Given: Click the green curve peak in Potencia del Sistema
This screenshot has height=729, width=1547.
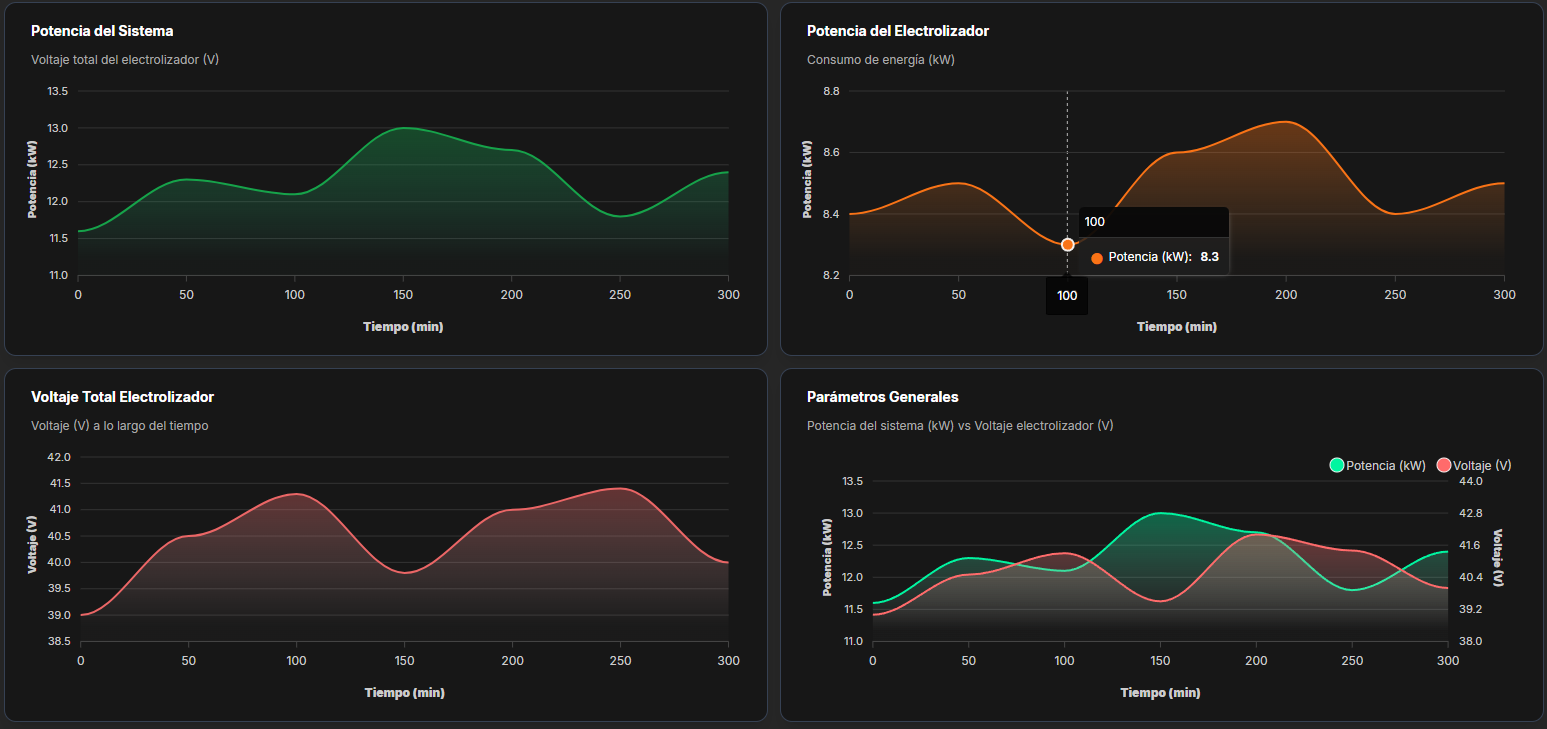Looking at the screenshot, I should (403, 128).
